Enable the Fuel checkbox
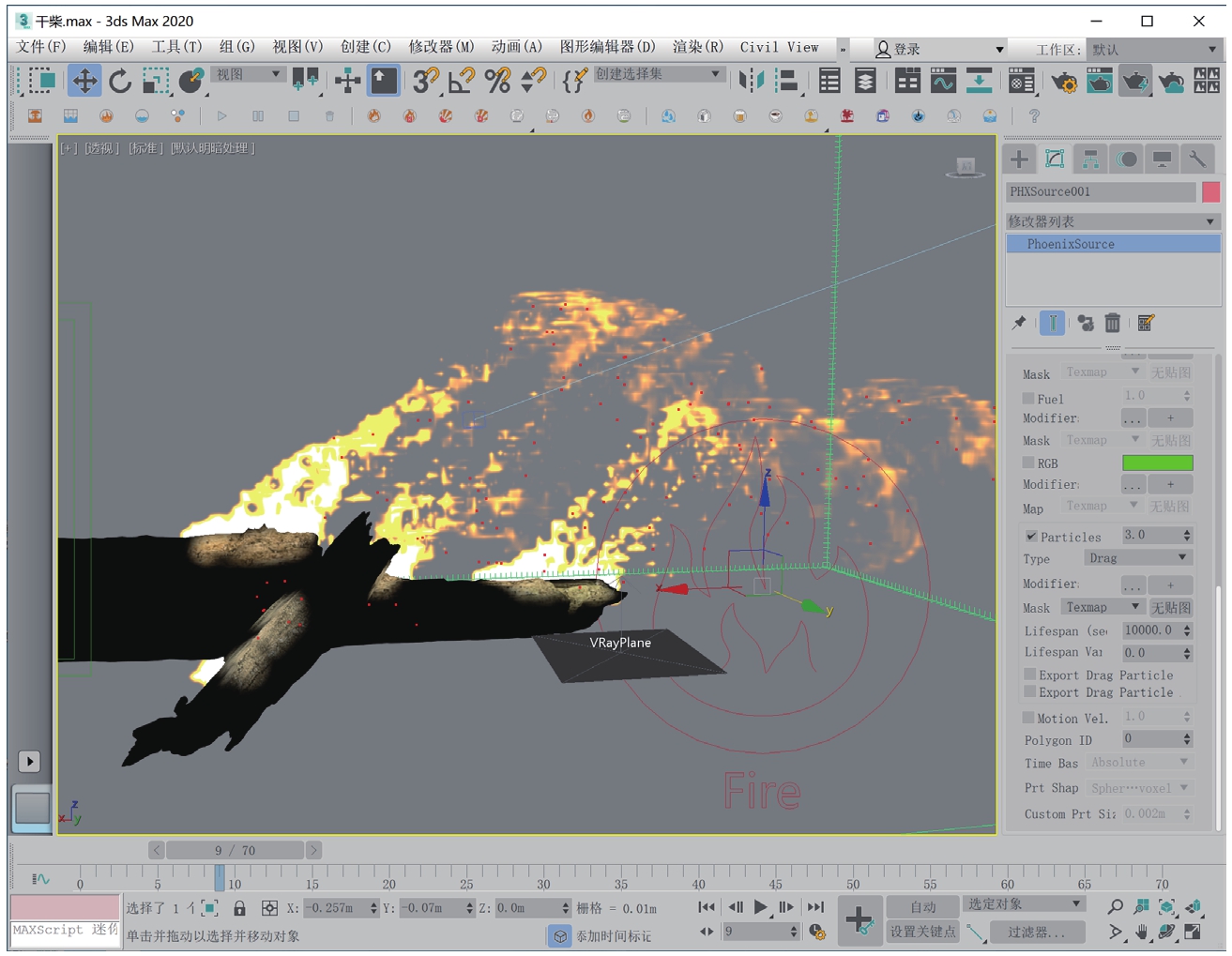 pyautogui.click(x=1028, y=399)
